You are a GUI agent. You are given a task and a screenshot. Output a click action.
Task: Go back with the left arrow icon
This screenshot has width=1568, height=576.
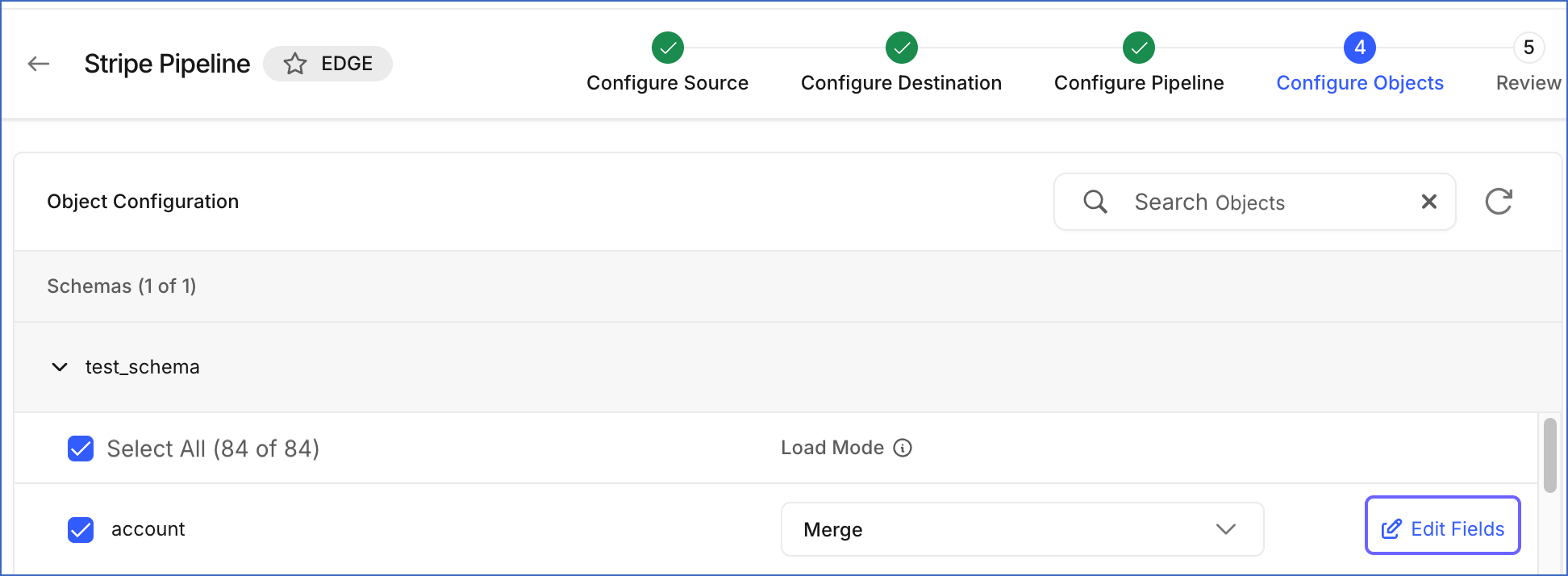click(x=39, y=64)
